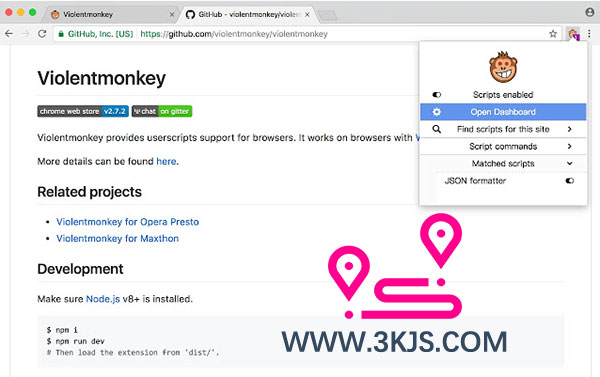Select Open Dashboard menu entry
Viewport: 600px width, 377px height.
pos(503,112)
